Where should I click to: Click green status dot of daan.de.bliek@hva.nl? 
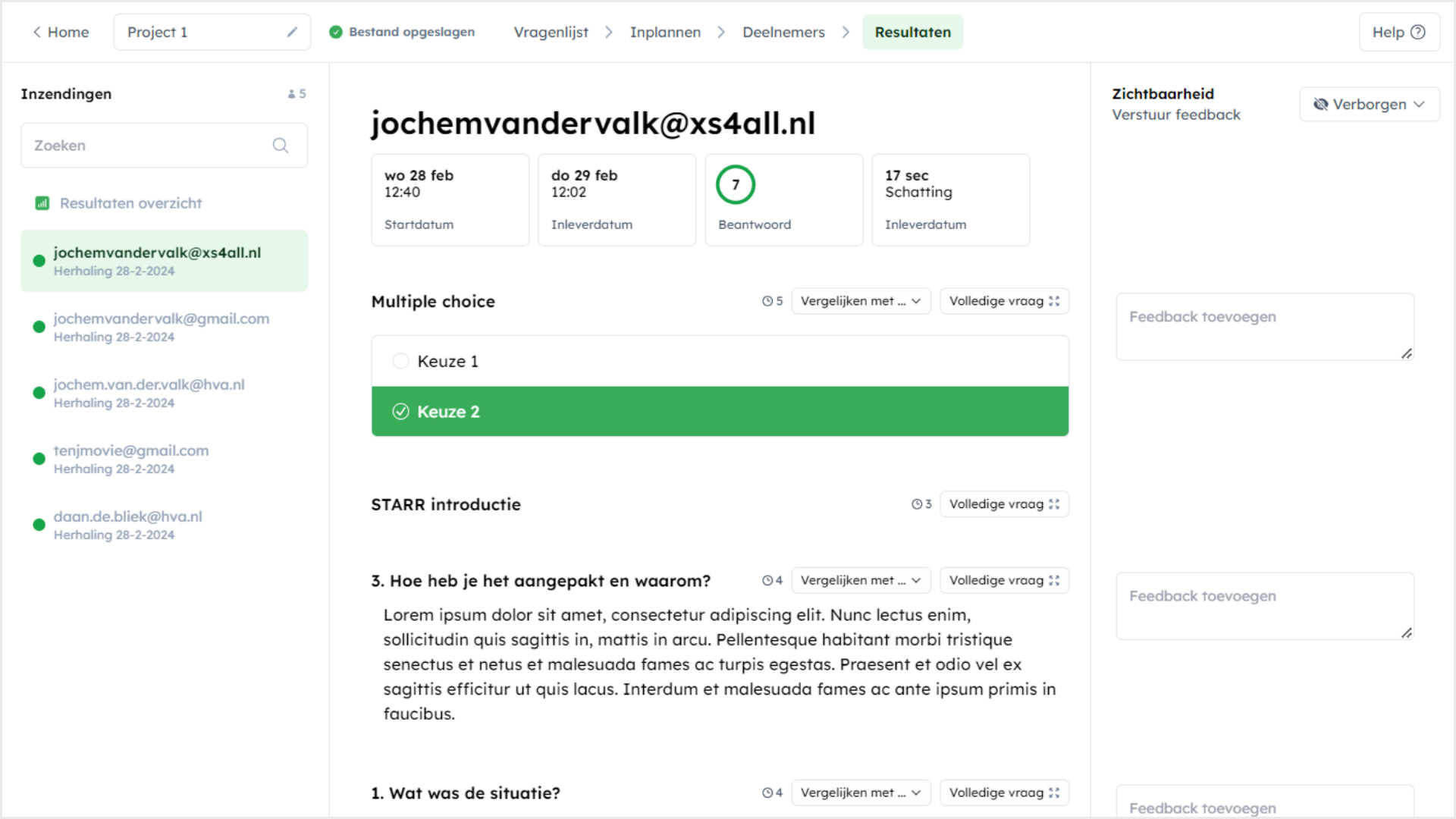pos(39,525)
